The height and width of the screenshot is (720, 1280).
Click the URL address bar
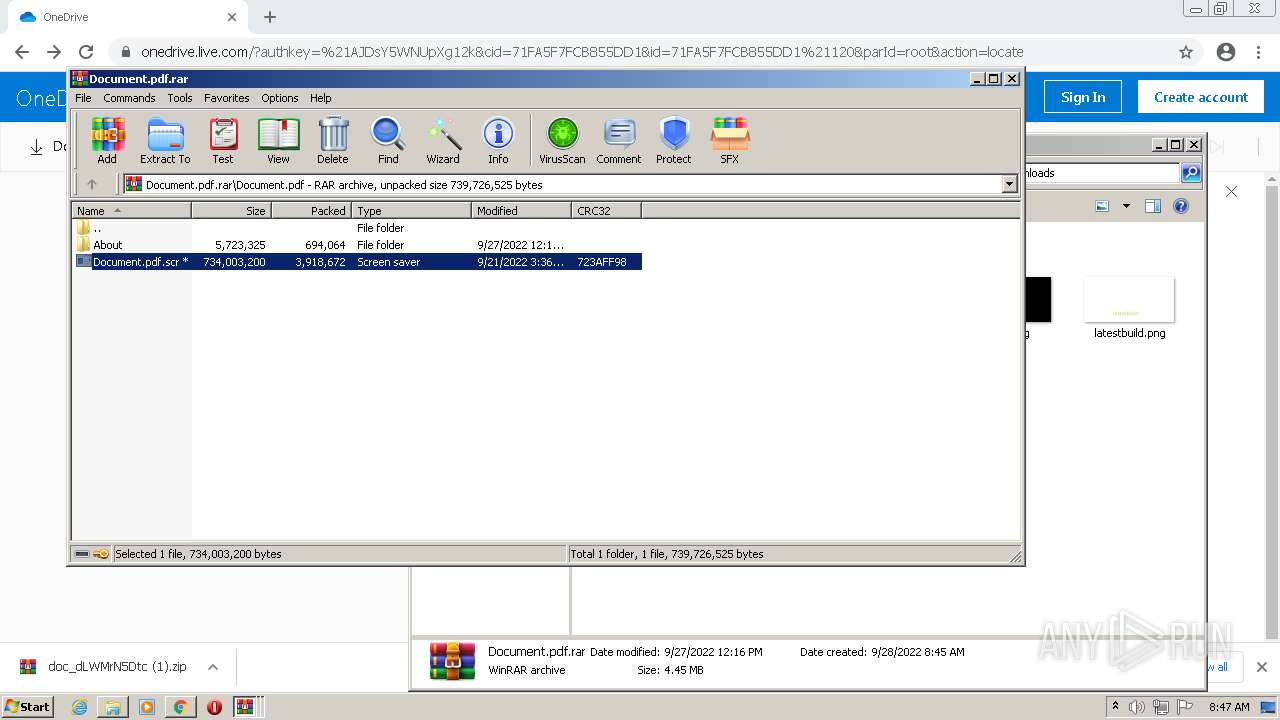(640, 52)
